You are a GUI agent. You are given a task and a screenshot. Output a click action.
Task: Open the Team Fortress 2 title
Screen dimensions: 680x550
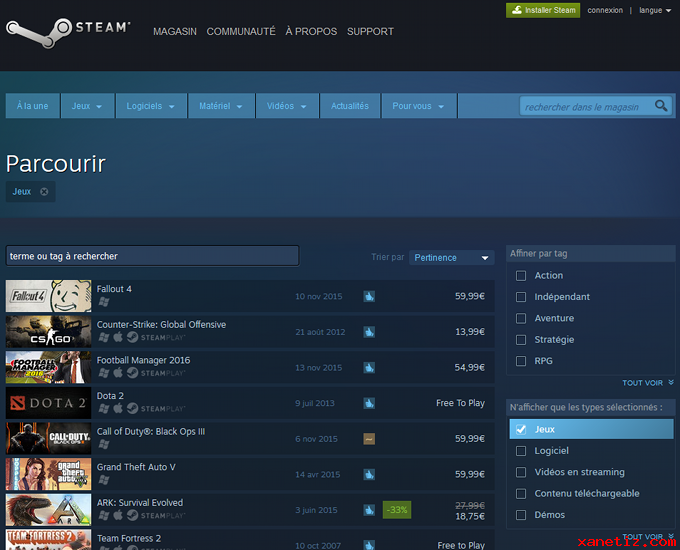click(129, 538)
